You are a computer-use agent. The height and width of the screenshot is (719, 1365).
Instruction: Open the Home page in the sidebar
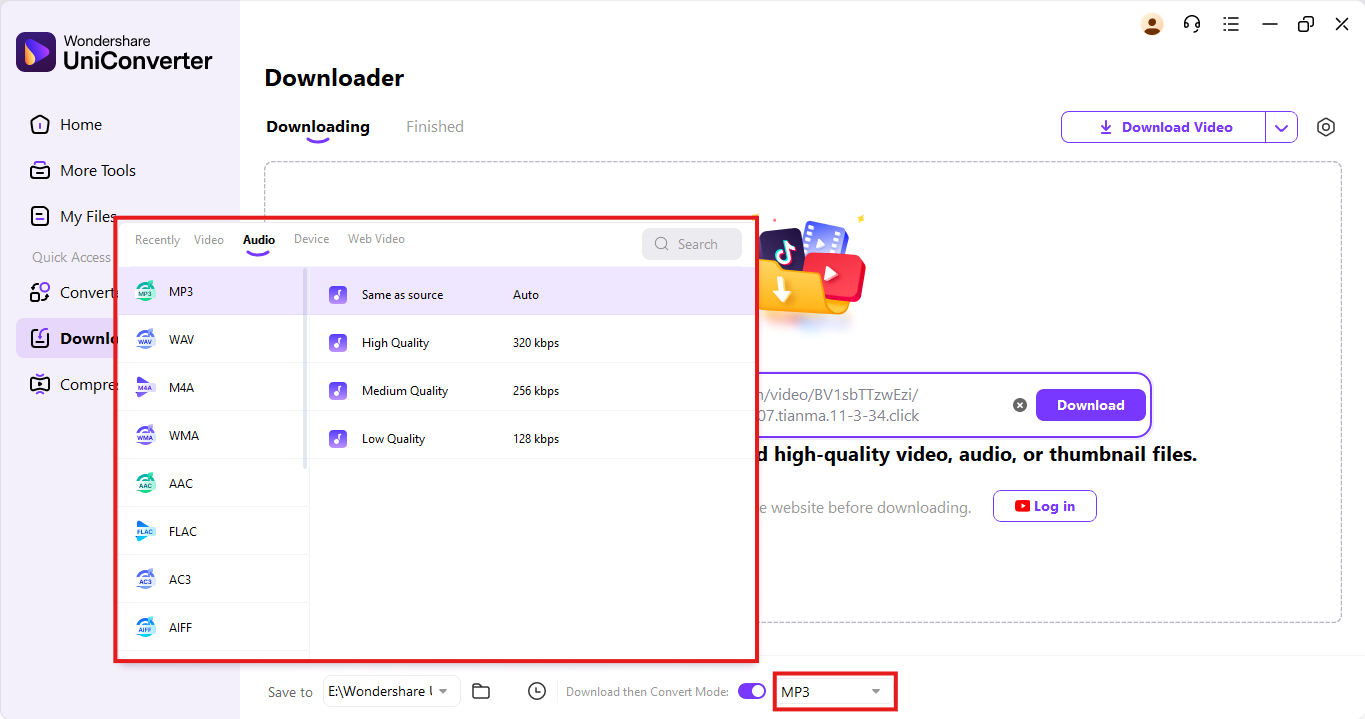pyautogui.click(x=66, y=125)
